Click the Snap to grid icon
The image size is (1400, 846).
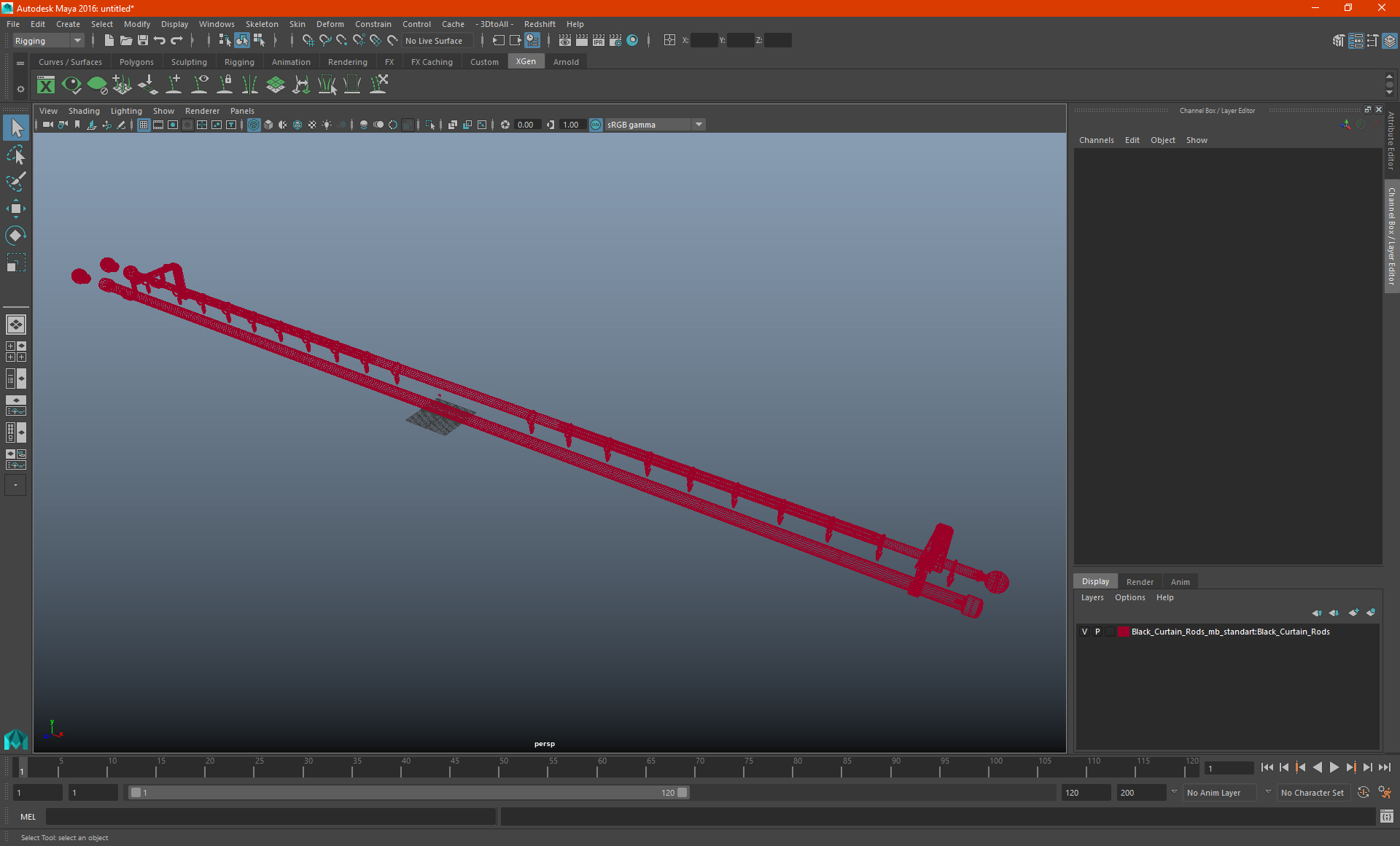306,40
